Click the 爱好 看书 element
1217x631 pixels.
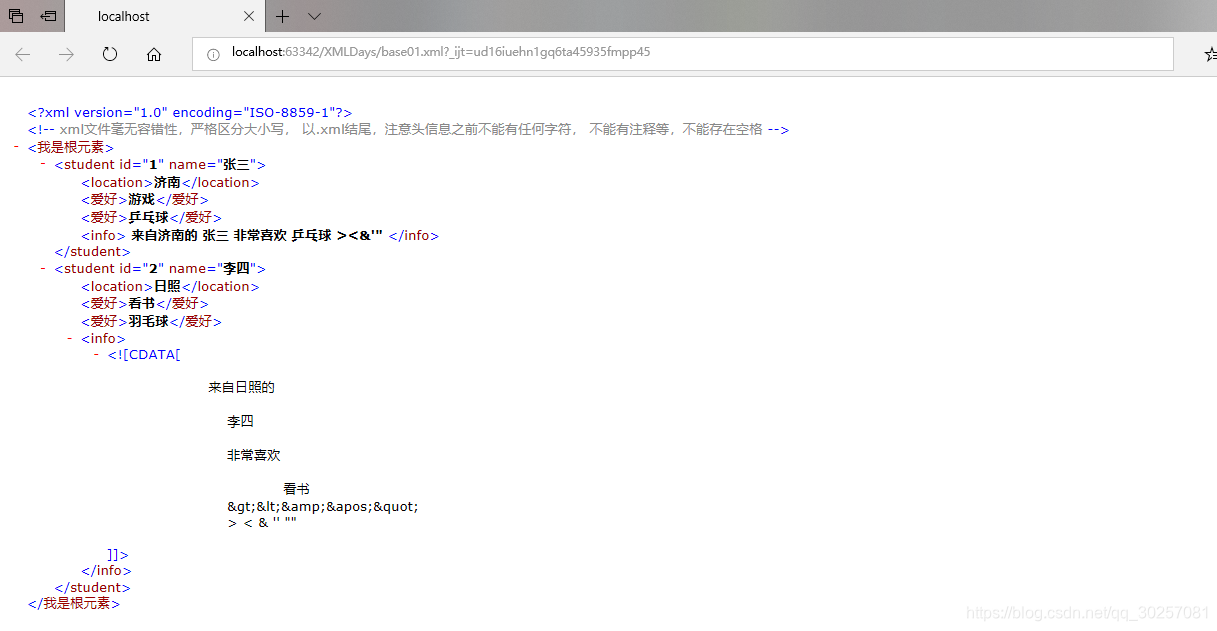tap(145, 303)
